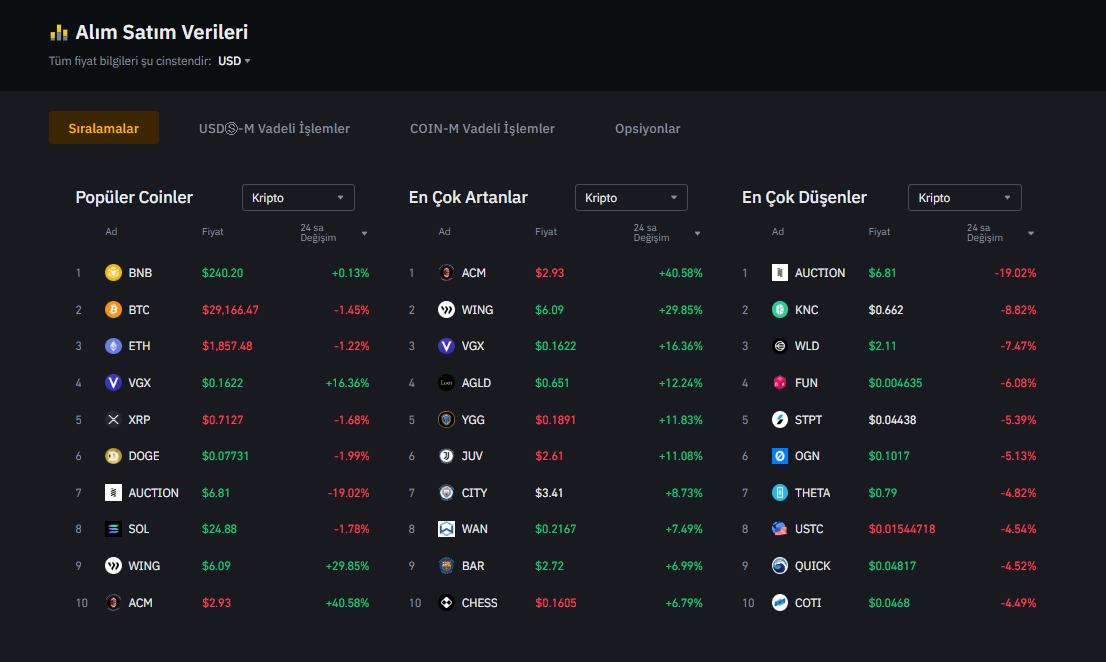Select the Opsiyonlar tab
1106x662 pixels.
pos(647,128)
